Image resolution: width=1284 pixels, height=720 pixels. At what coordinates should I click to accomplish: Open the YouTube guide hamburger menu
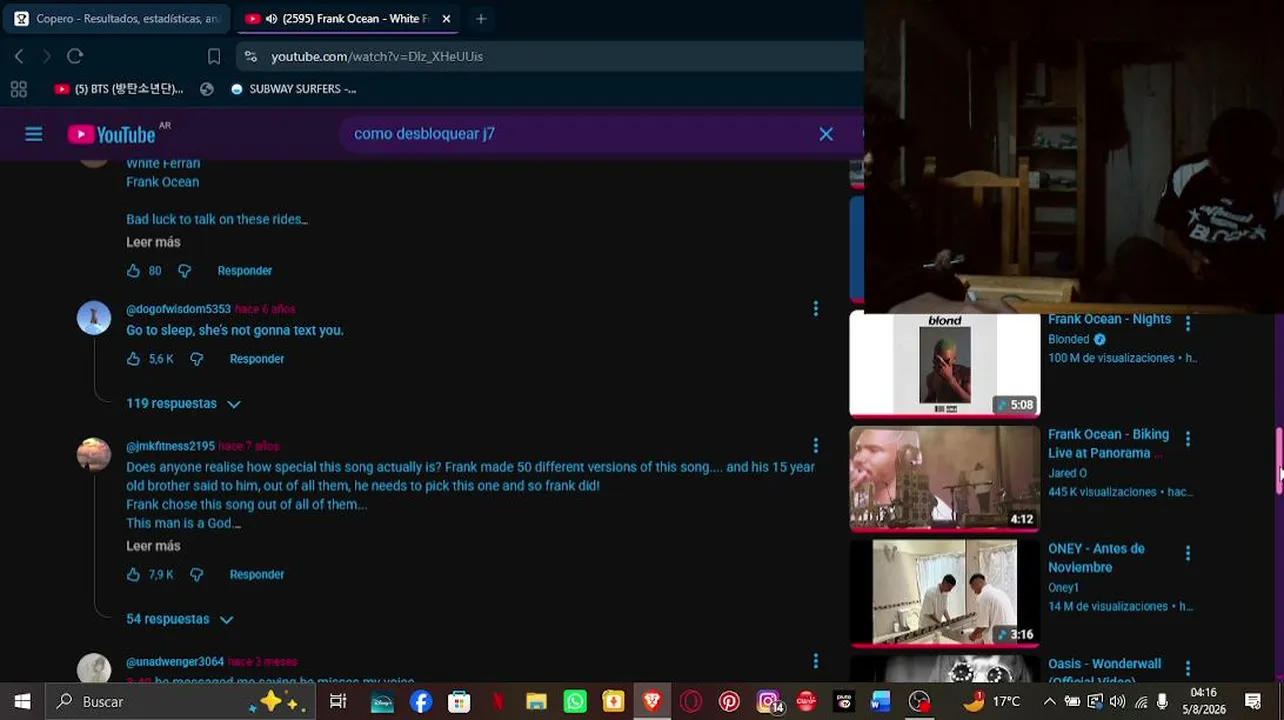pyautogui.click(x=34, y=134)
